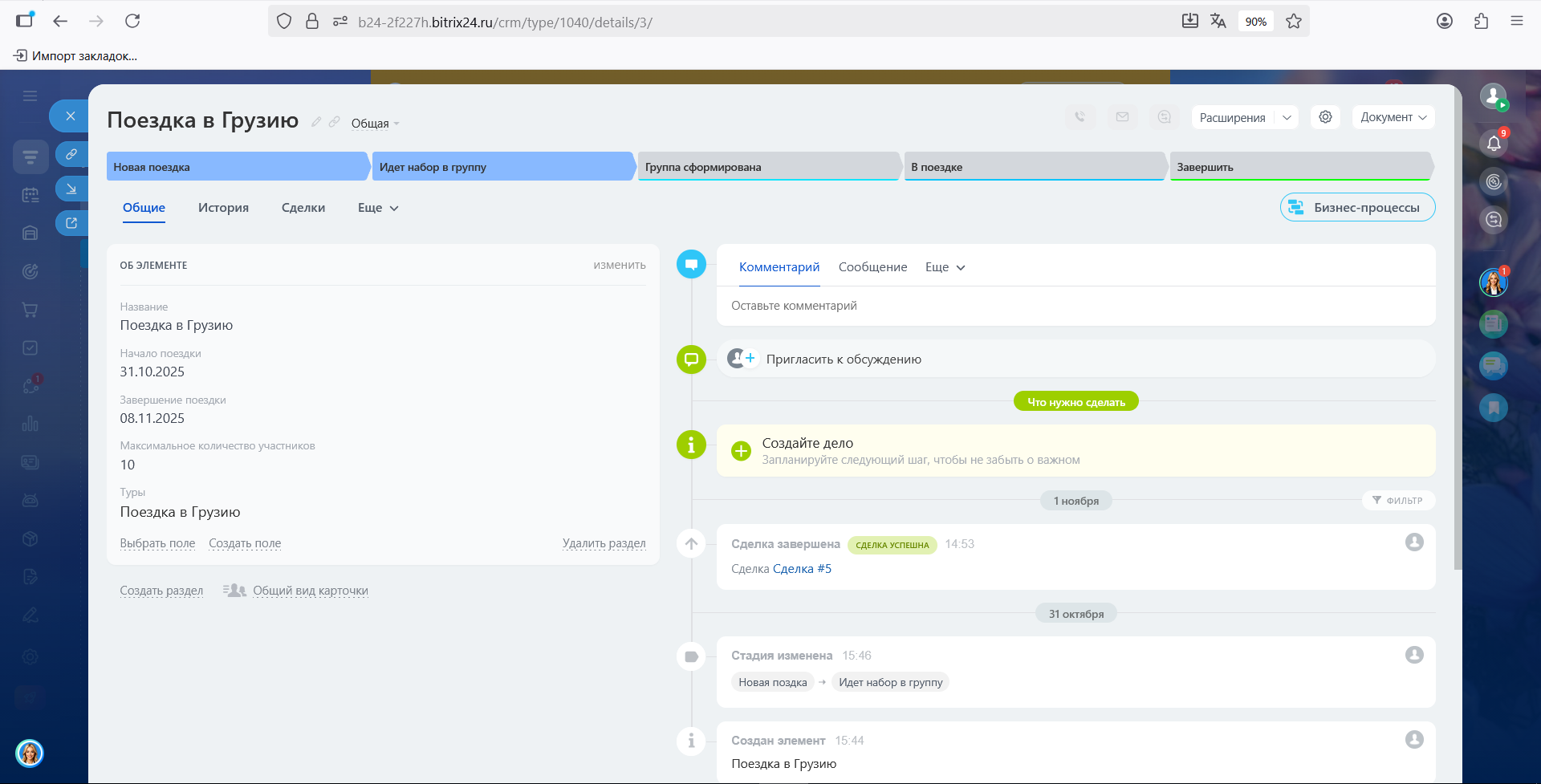1541x784 pixels.
Task: Open the Общая pipeline dropdown
Action: tap(375, 124)
